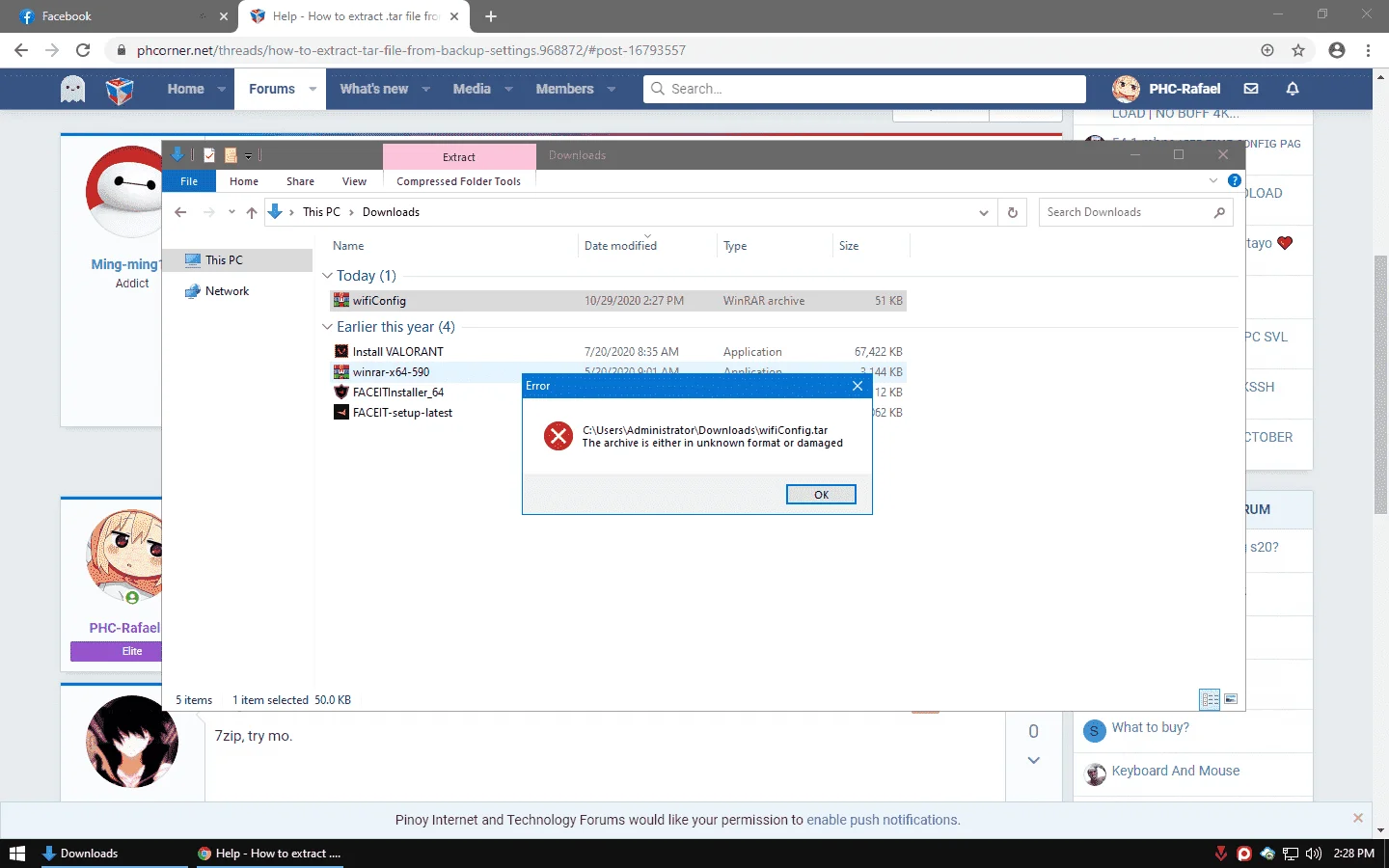Dismiss the push notification banner
The width and height of the screenshot is (1389, 868).
click(1358, 818)
